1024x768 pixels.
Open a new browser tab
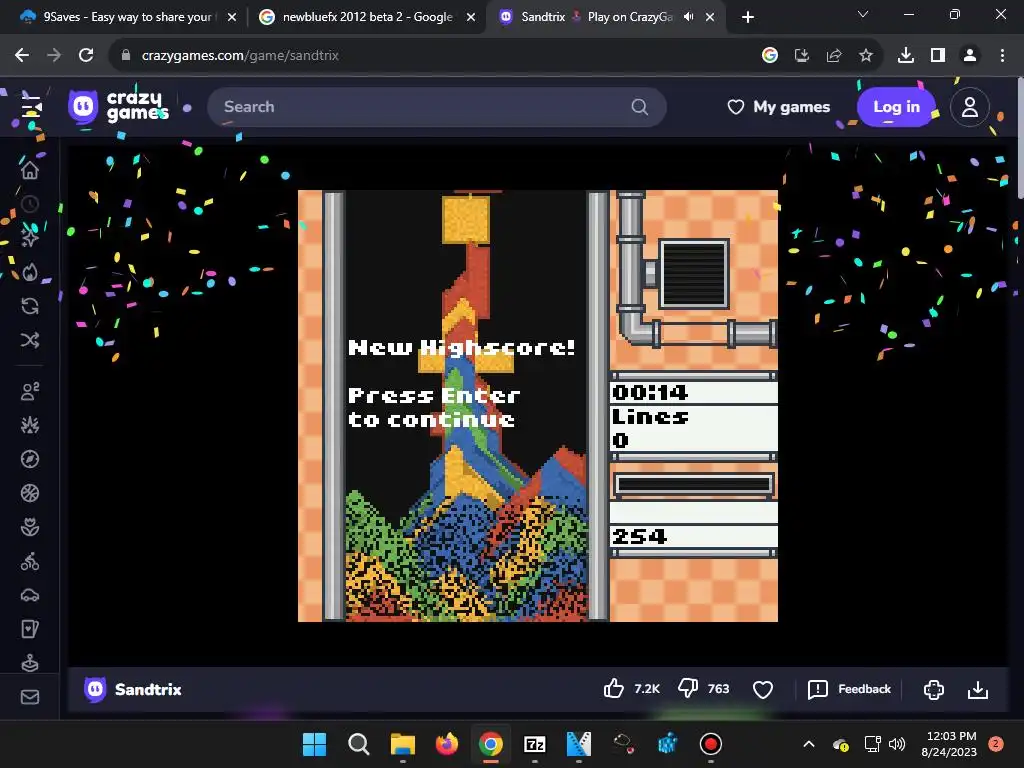coord(748,17)
